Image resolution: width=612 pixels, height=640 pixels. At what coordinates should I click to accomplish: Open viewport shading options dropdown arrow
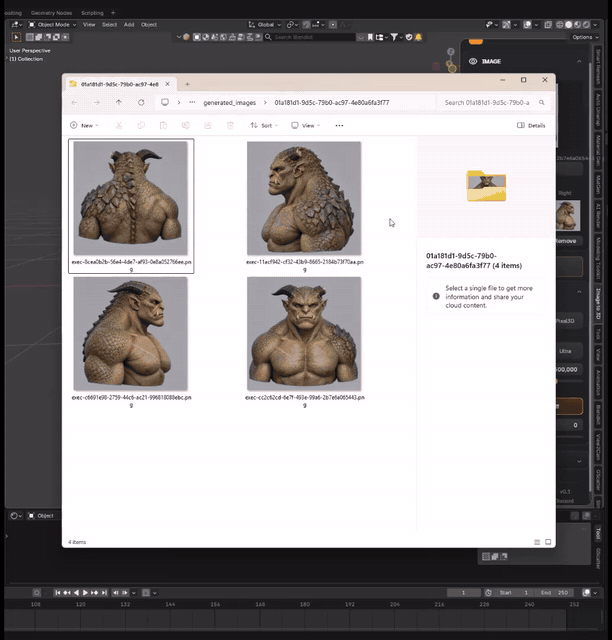(595, 25)
